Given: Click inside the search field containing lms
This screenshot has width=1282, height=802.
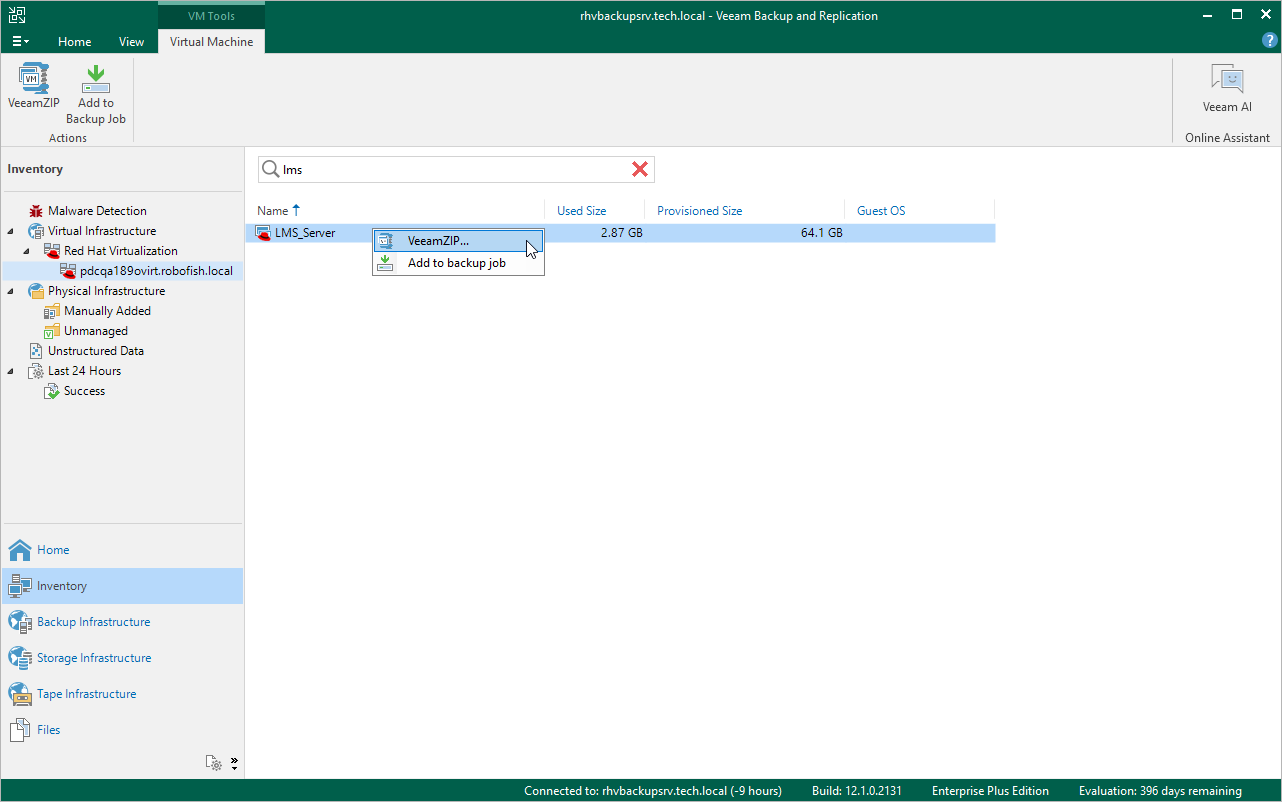Looking at the screenshot, I should (x=455, y=170).
